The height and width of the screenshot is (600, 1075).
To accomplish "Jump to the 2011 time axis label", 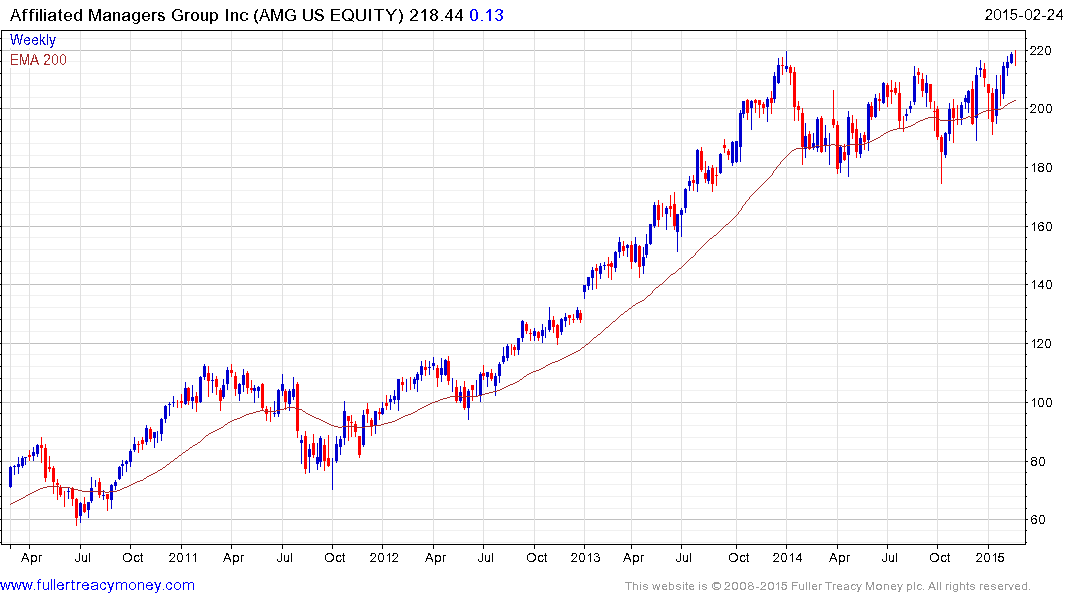I will (x=183, y=557).
